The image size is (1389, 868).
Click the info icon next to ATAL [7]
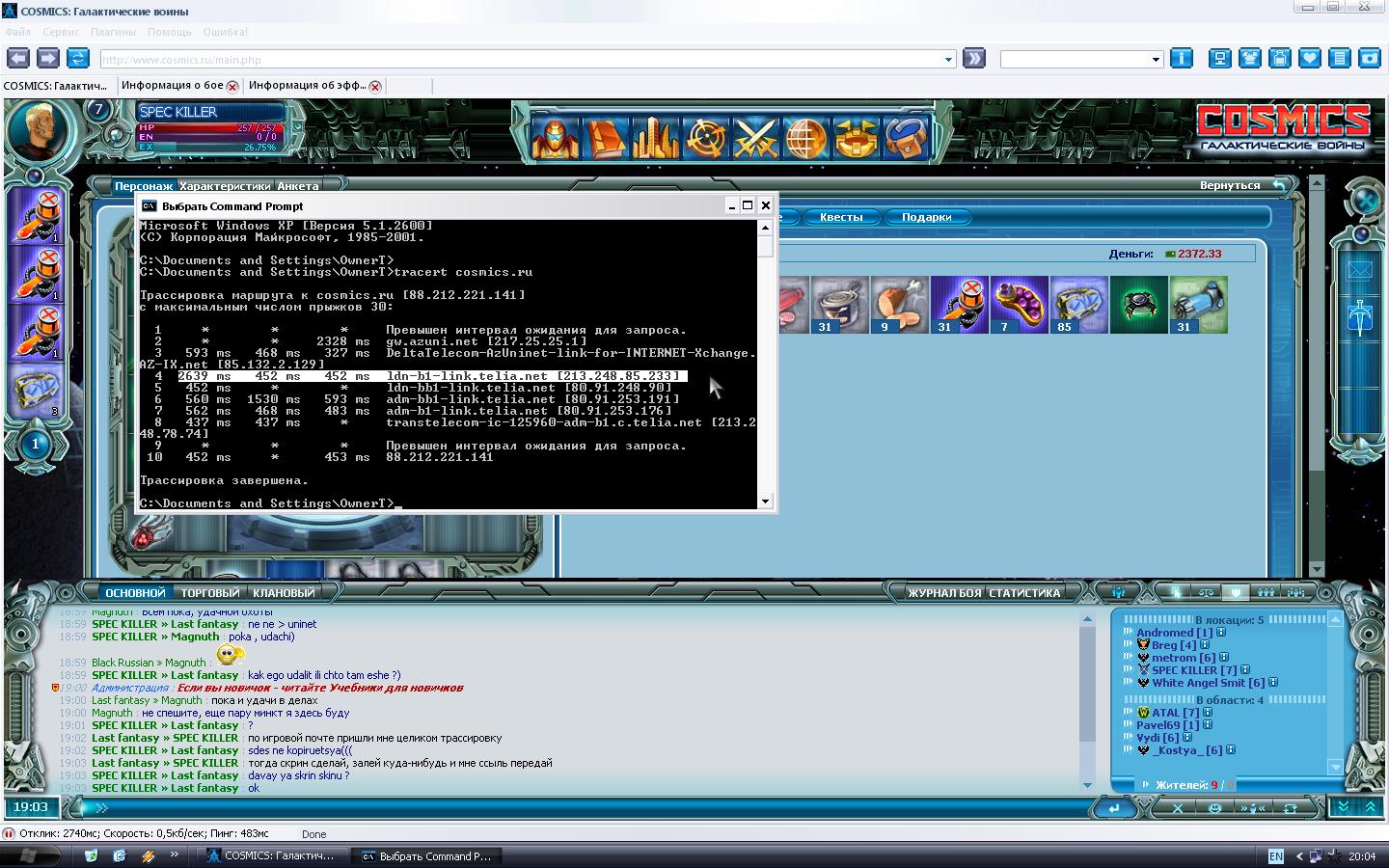click(x=1208, y=712)
